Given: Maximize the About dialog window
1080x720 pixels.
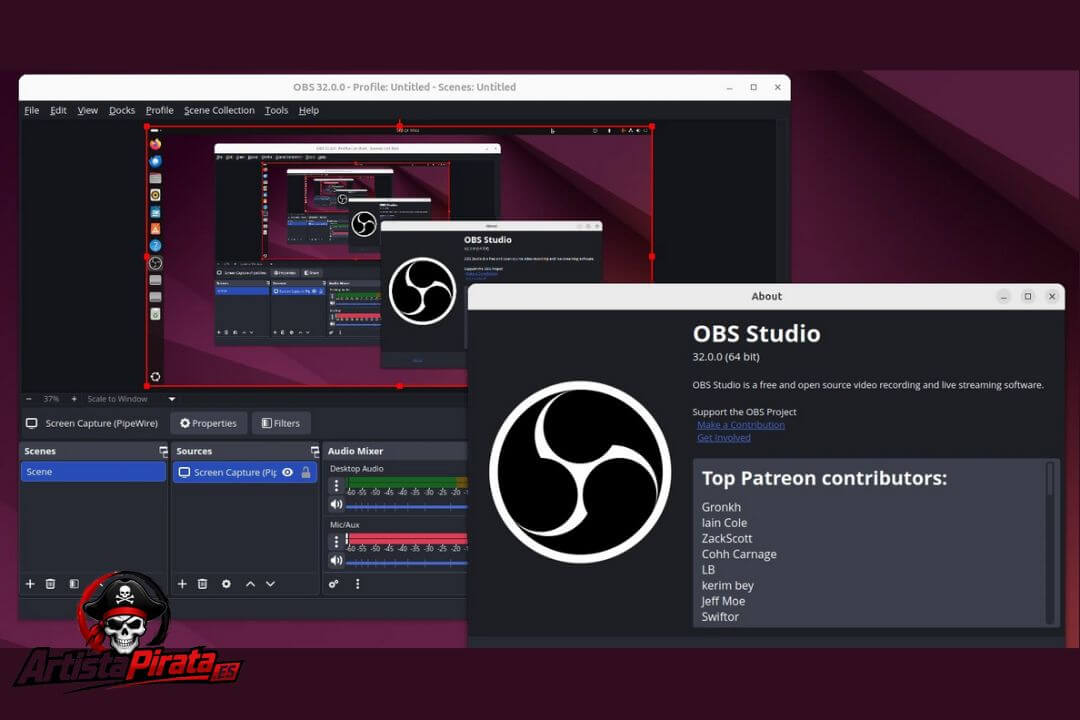Looking at the screenshot, I should point(1028,296).
